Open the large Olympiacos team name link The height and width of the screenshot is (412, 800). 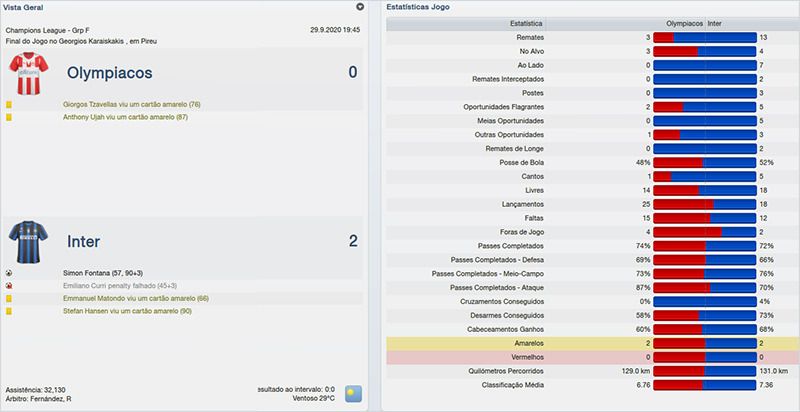click(x=109, y=73)
